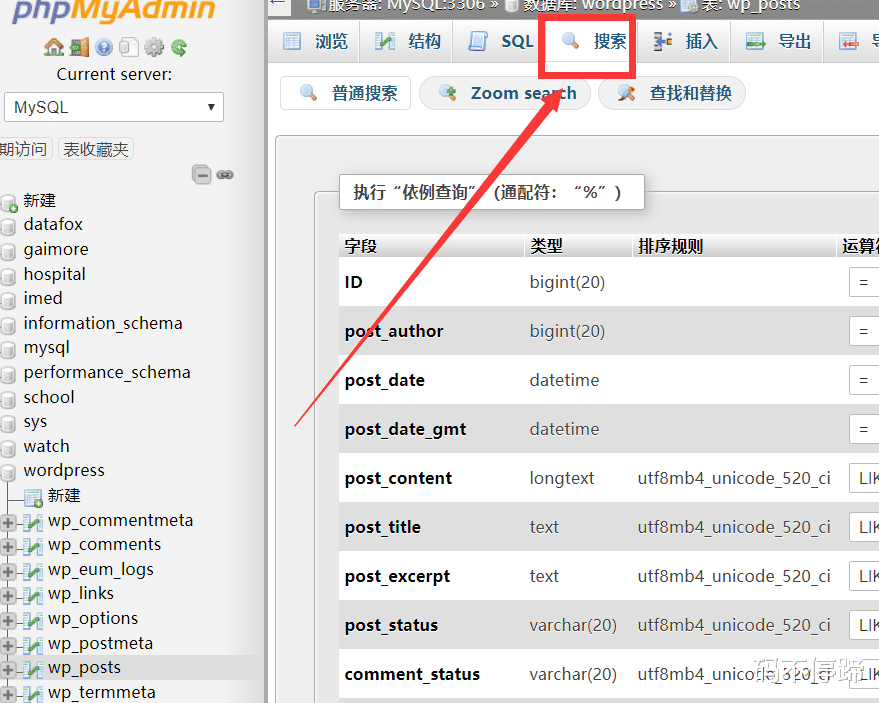879x703 pixels.
Task: Expand the wp_commentmeta table node
Action: [9, 521]
